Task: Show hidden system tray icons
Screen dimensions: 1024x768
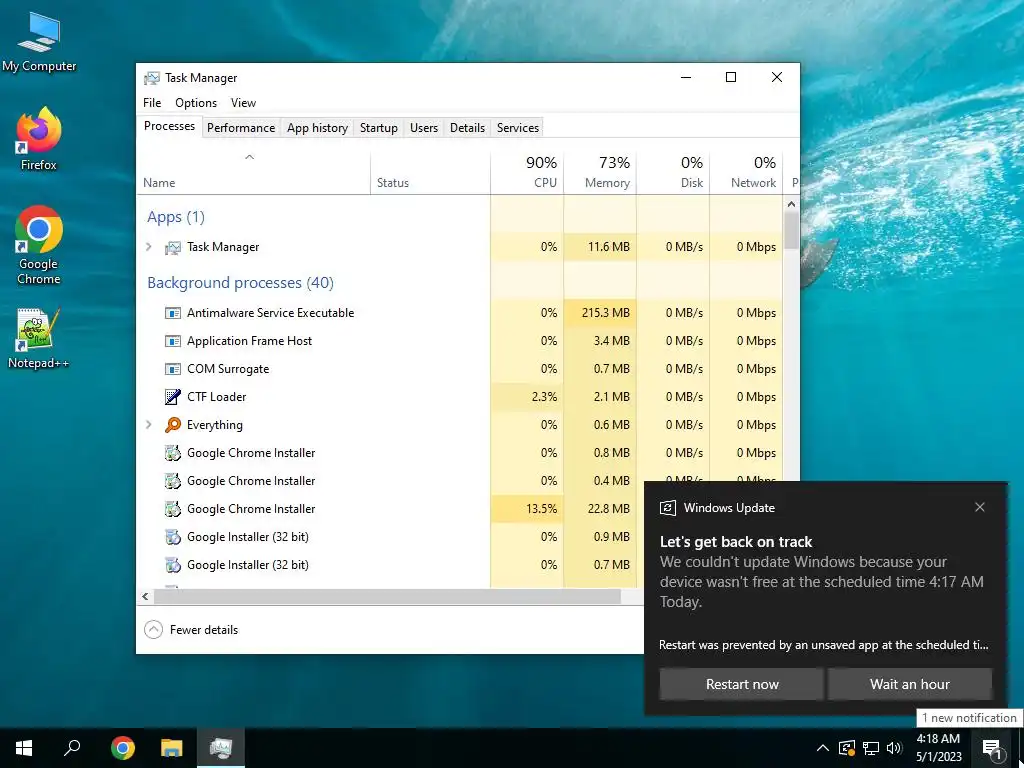Action: (x=823, y=748)
